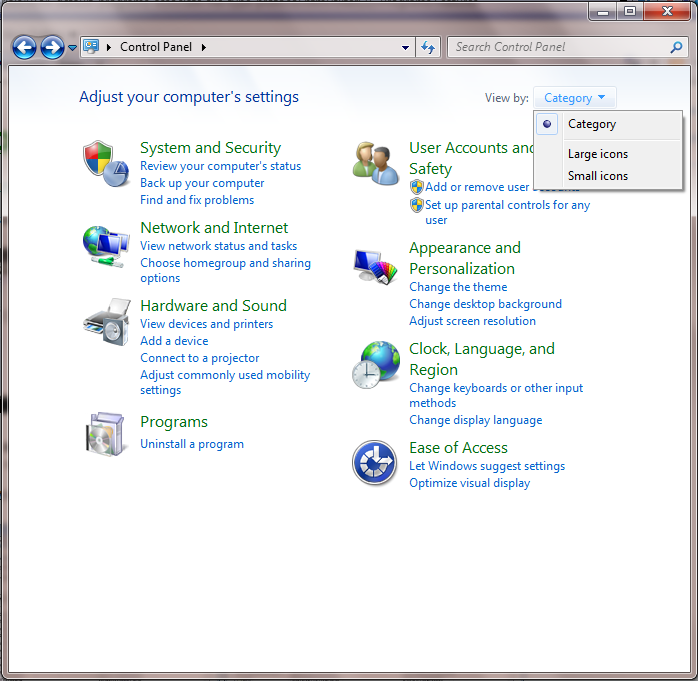Expand the address bar history dropdown
This screenshot has height=681, width=698.
[405, 47]
